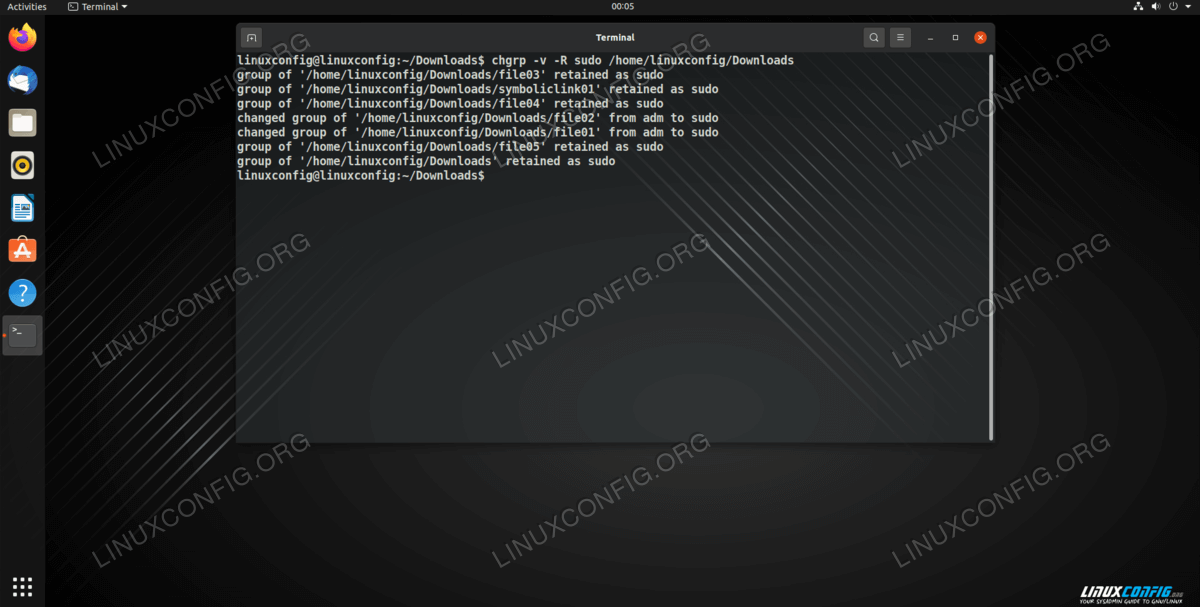Expand the system status menu arrow
Viewport: 1200px width, 607px height.
1188,7
